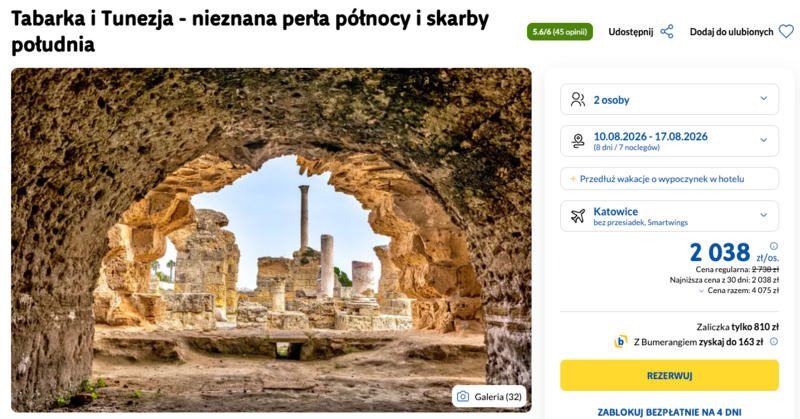Viewport: 800px width, 419px height.
Task: Click Dodaj do ulubionych text
Action: [x=731, y=32]
